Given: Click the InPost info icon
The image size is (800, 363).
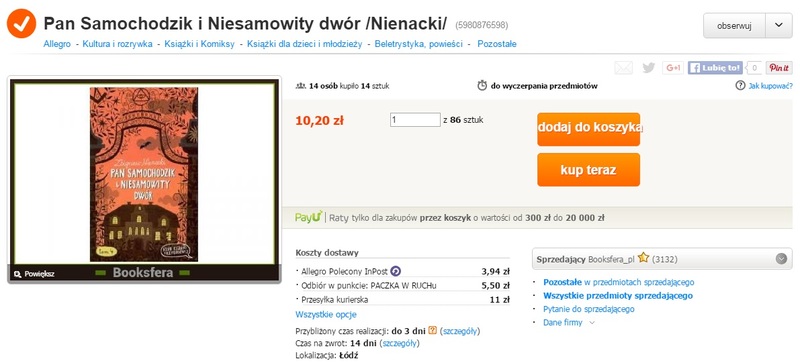Looking at the screenshot, I should pyautogui.click(x=395, y=271).
